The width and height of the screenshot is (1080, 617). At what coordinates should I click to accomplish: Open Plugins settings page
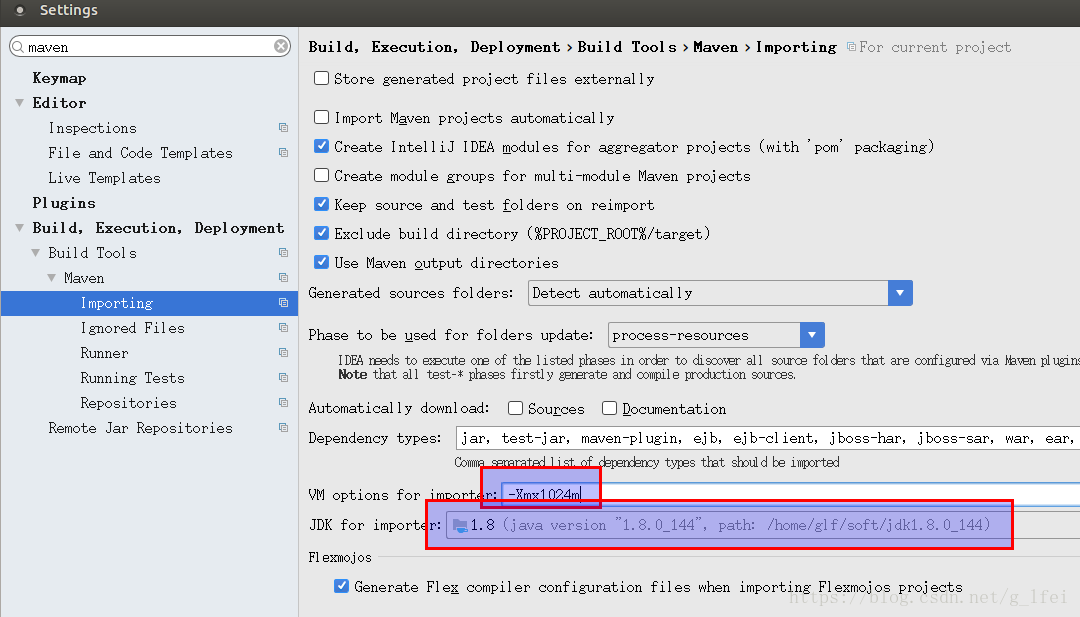pos(64,202)
